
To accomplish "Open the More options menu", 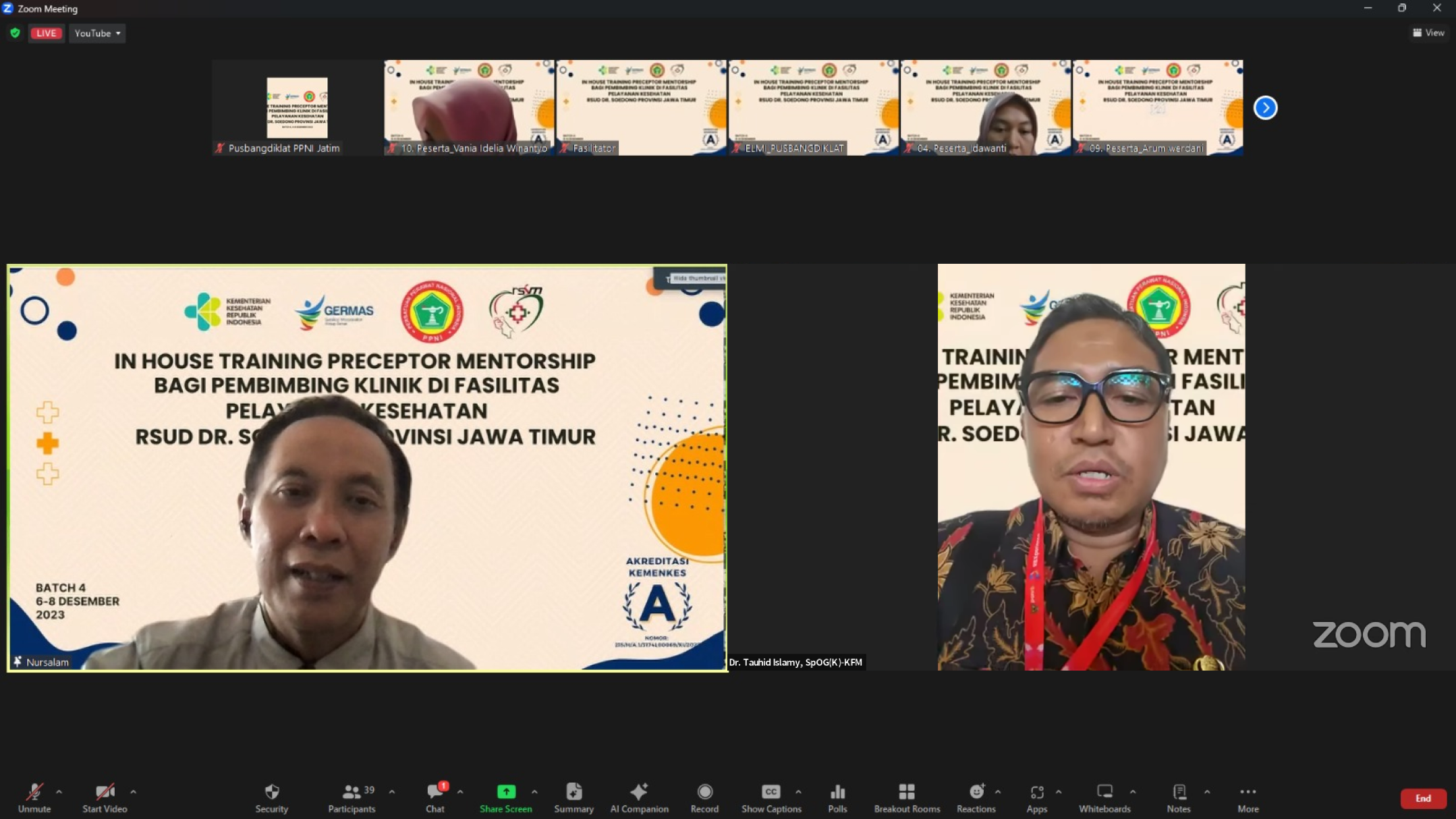I will tap(1248, 797).
